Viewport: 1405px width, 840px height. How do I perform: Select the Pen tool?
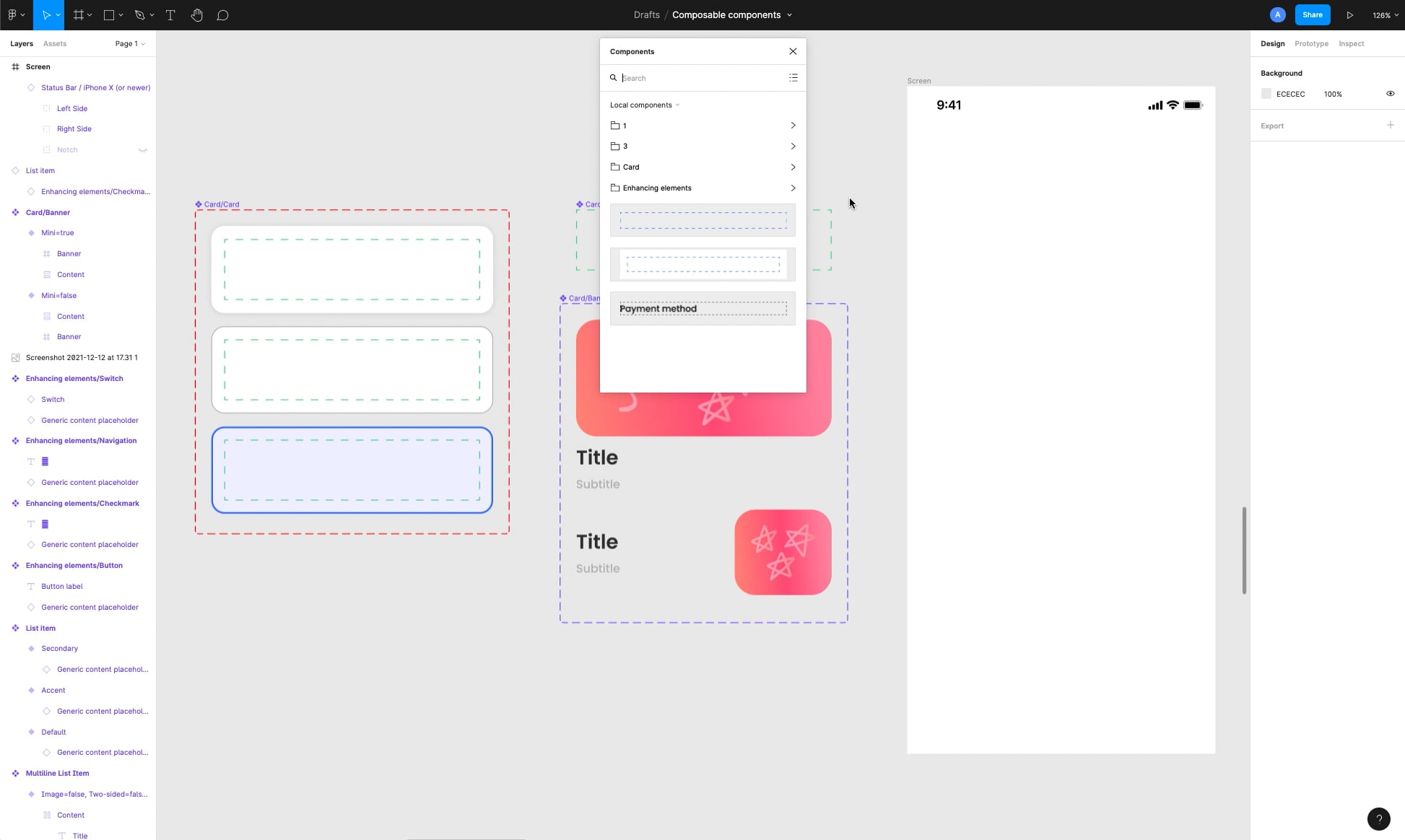click(x=139, y=14)
